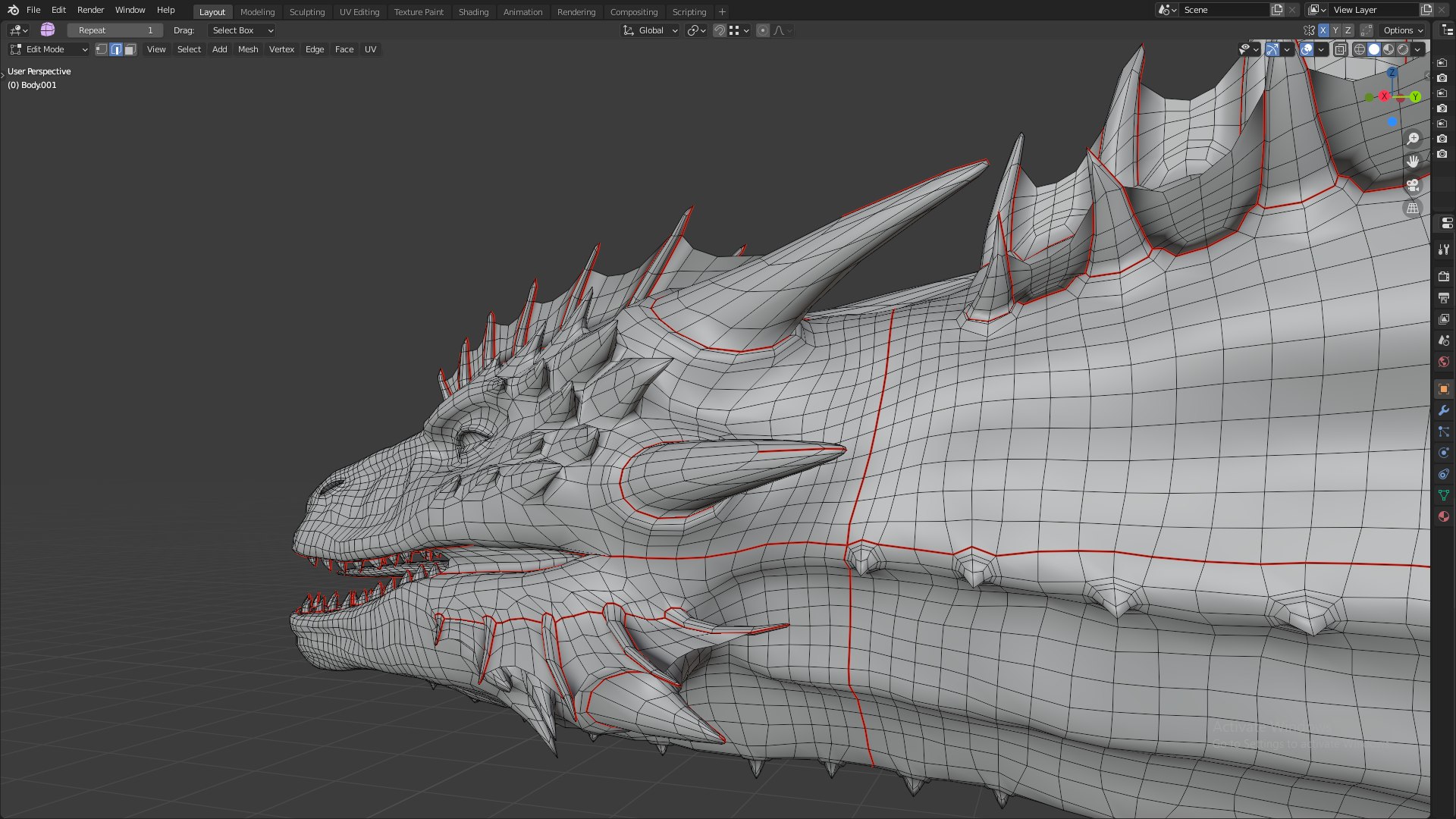This screenshot has width=1456, height=819.
Task: Select rendered viewport shading icon
Action: click(x=1403, y=49)
